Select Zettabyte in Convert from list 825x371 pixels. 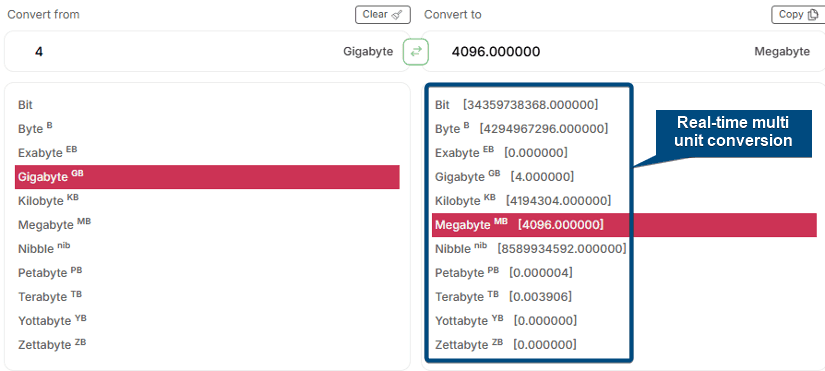(207, 345)
